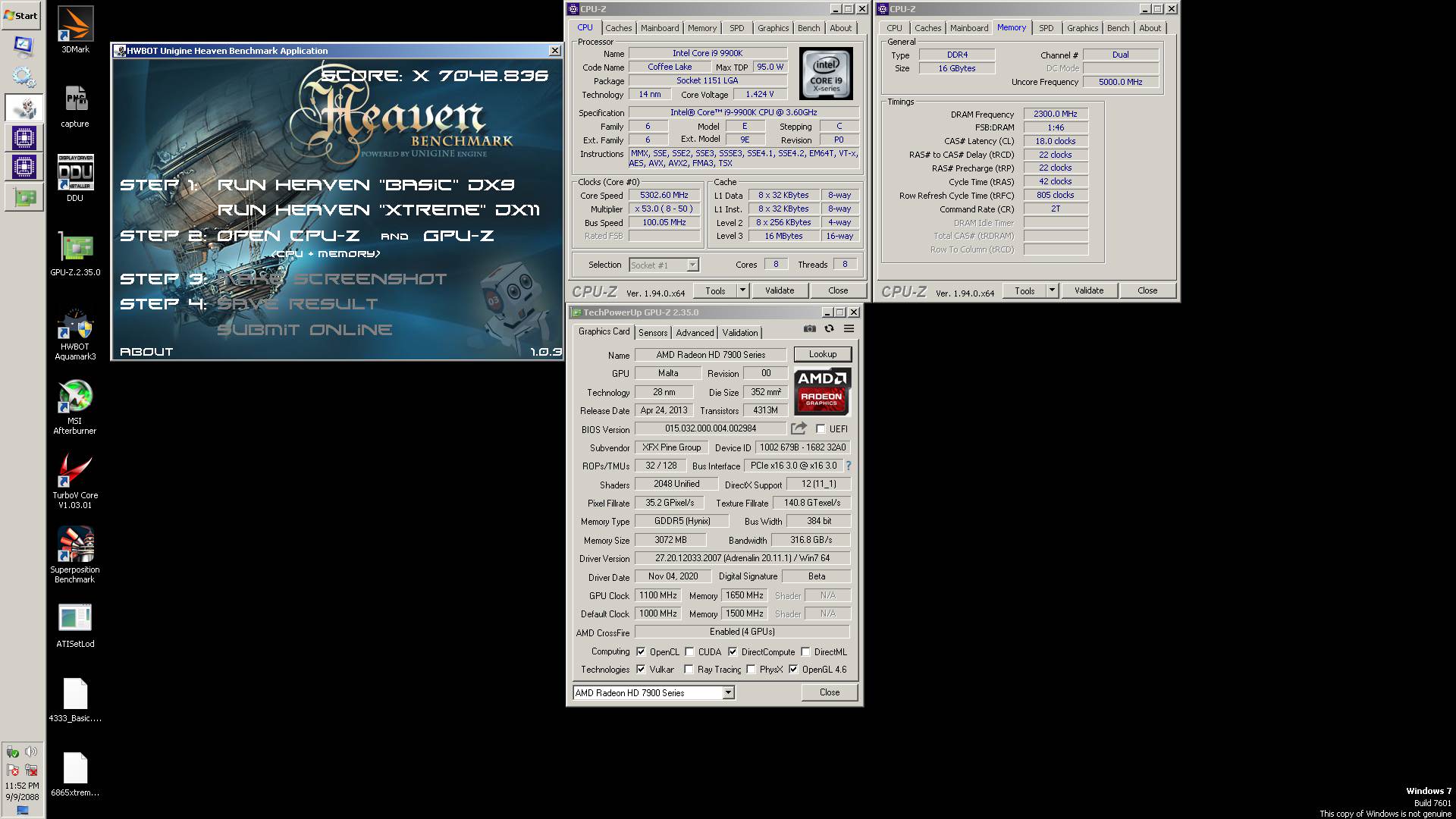Click the BIOS version share/export icon

pos(799,428)
